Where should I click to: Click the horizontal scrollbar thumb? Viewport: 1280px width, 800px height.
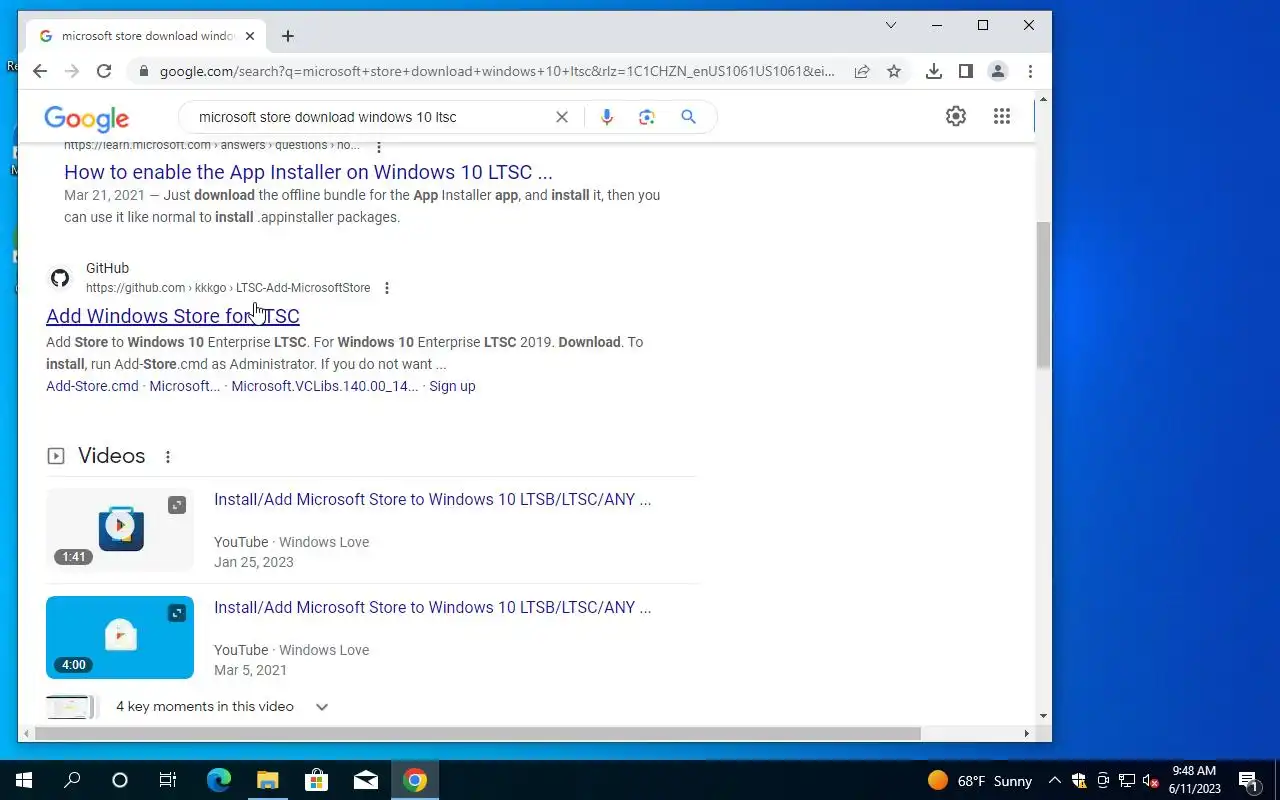pos(478,734)
